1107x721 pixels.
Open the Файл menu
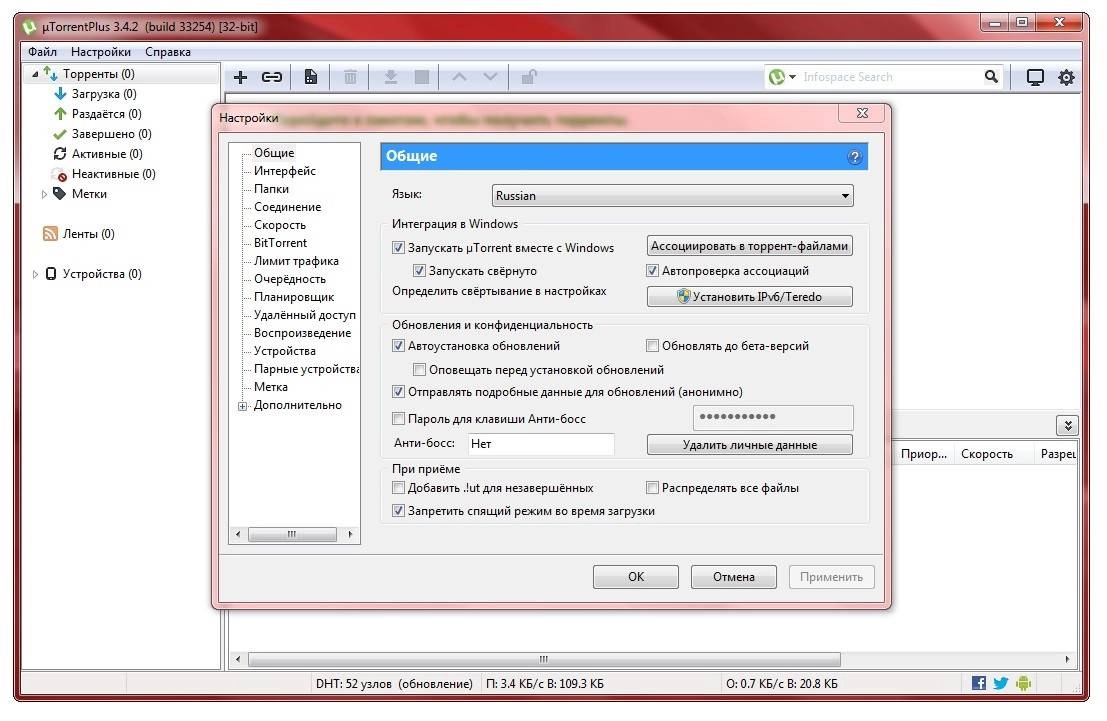point(42,52)
